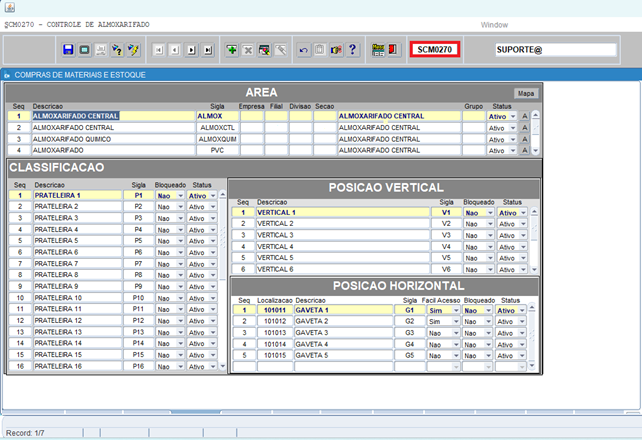Screen dimensions: 642x440
Task: Click the blue undo arrow icon
Action: point(303,50)
